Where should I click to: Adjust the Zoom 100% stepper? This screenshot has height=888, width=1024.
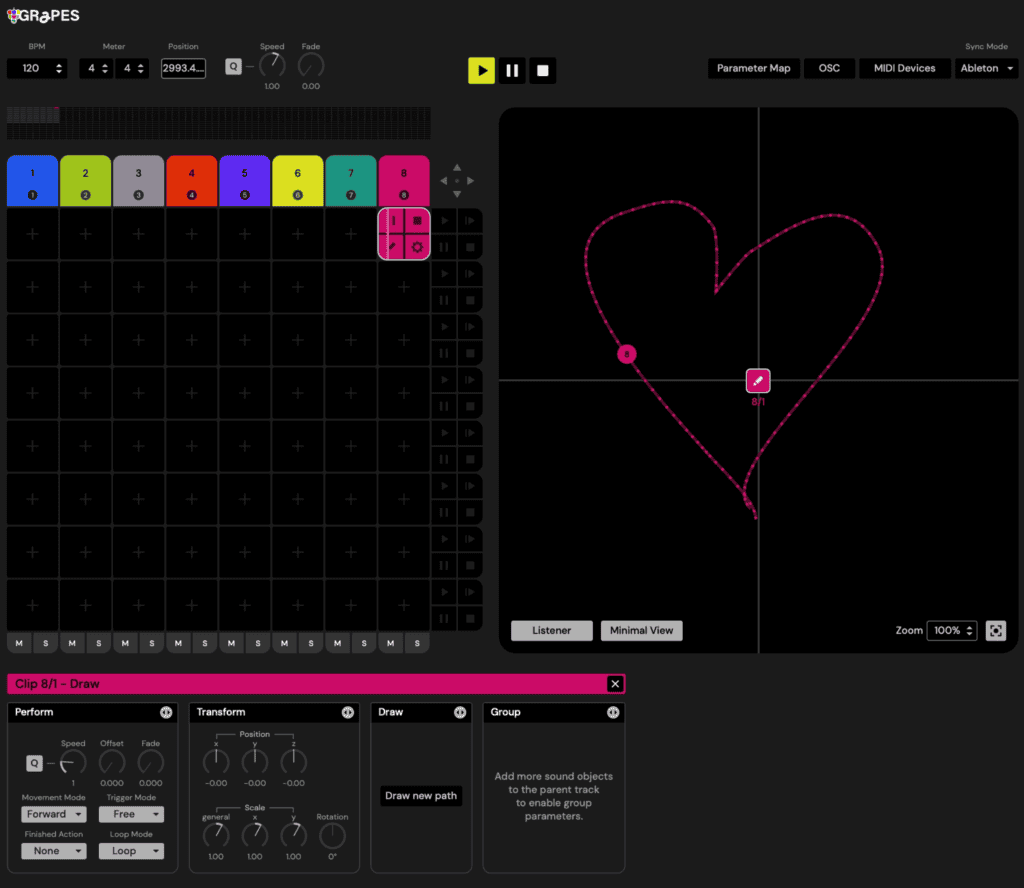[x=969, y=631]
